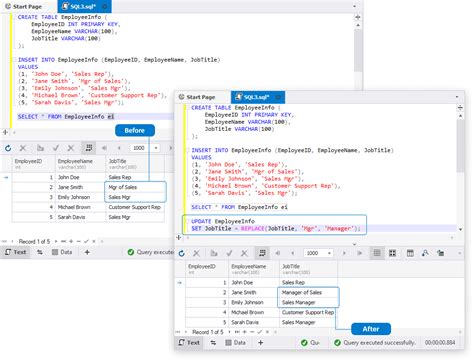Add new view with plus in back window
The width and height of the screenshot is (474, 364).
tap(87, 252)
